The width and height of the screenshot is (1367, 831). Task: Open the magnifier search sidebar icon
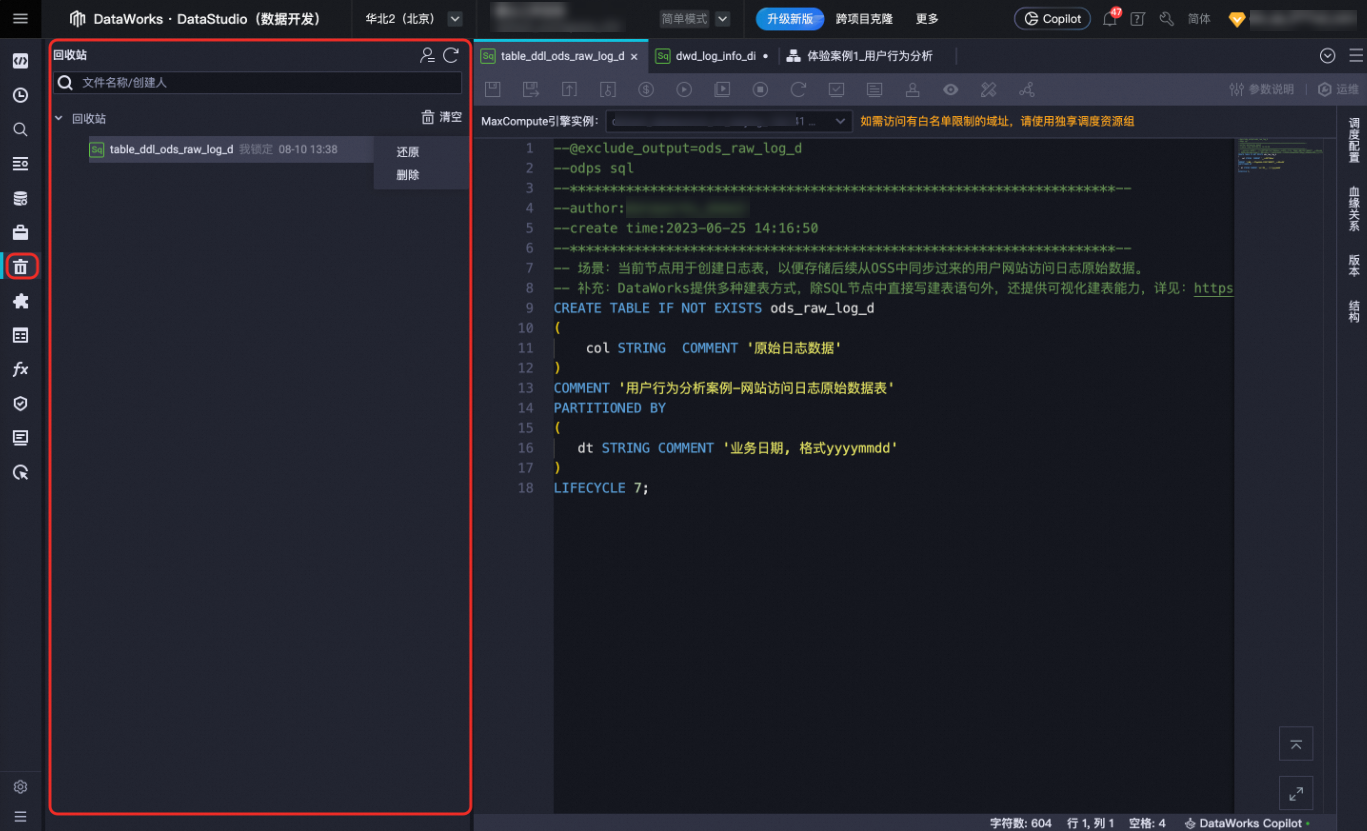click(x=20, y=130)
